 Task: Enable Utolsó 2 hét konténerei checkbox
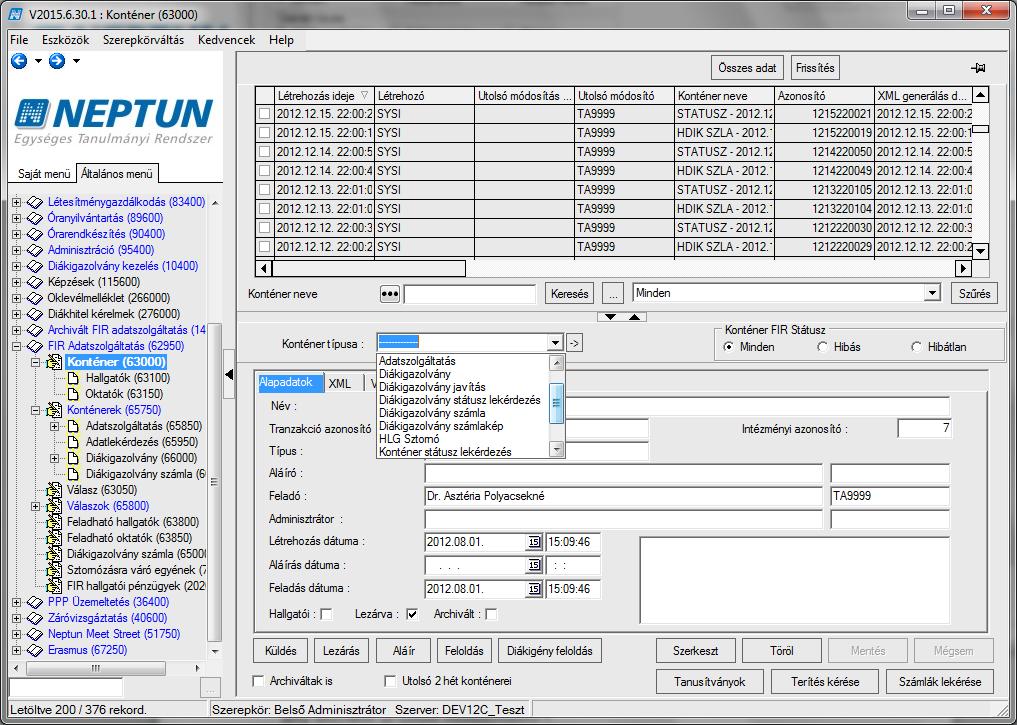pos(390,681)
